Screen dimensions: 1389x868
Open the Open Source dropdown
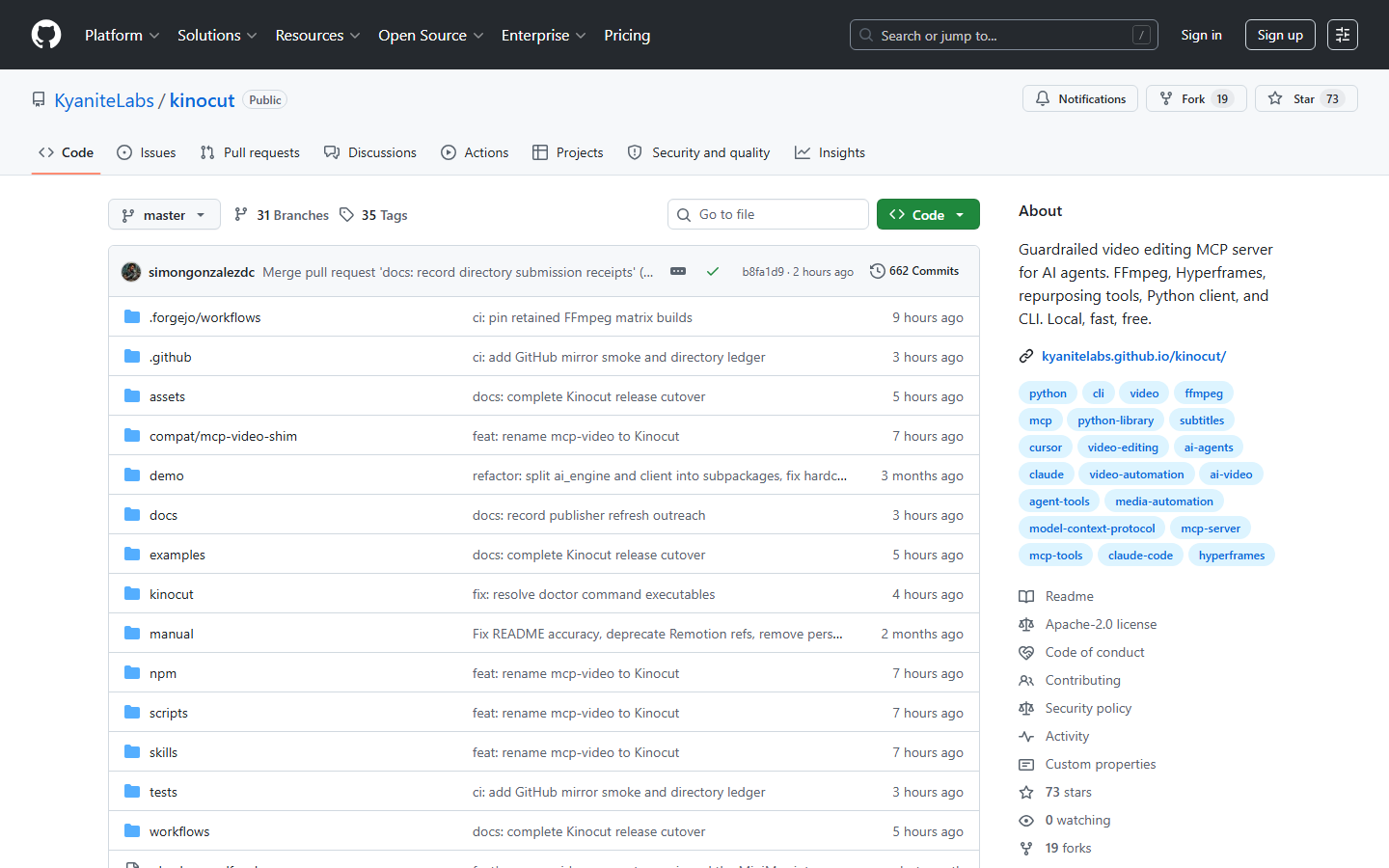[x=431, y=35]
